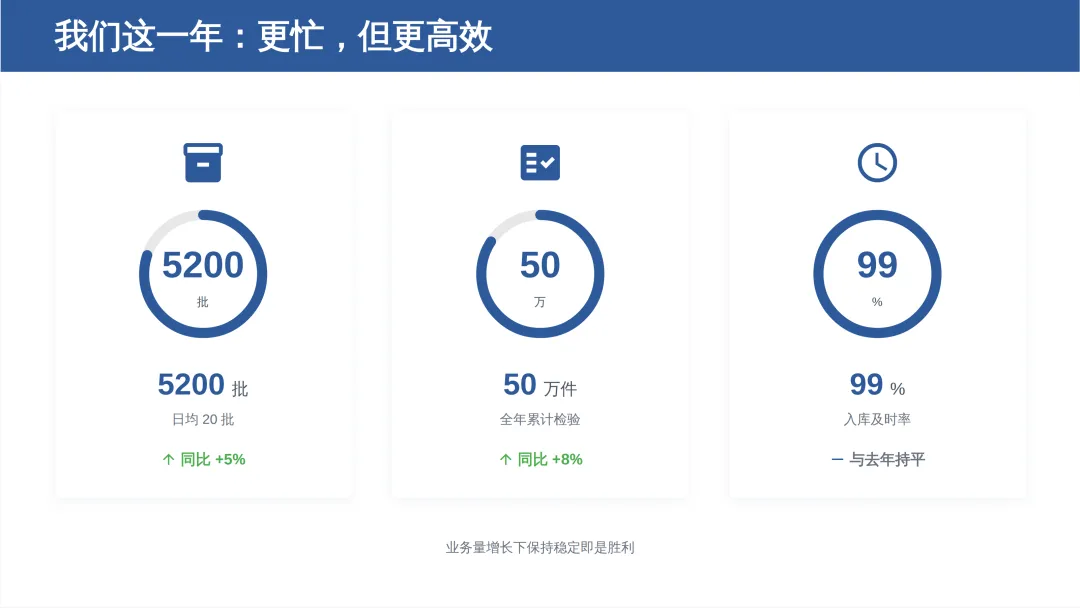This screenshot has height=608, width=1080.
Task: Select the 日均 20 批 caption
Action: [x=202, y=419]
